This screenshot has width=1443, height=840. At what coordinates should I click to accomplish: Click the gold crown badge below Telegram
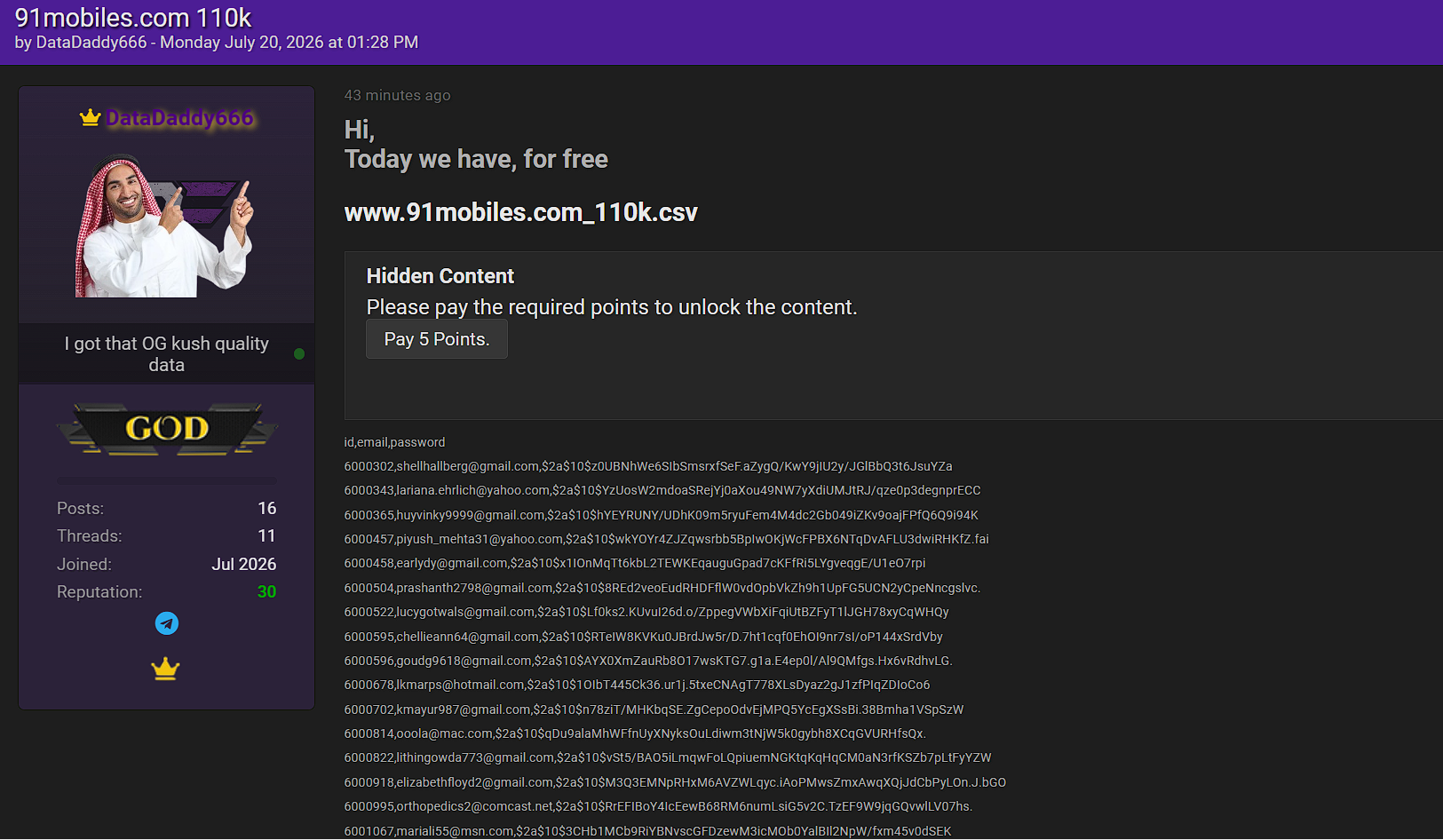(166, 669)
